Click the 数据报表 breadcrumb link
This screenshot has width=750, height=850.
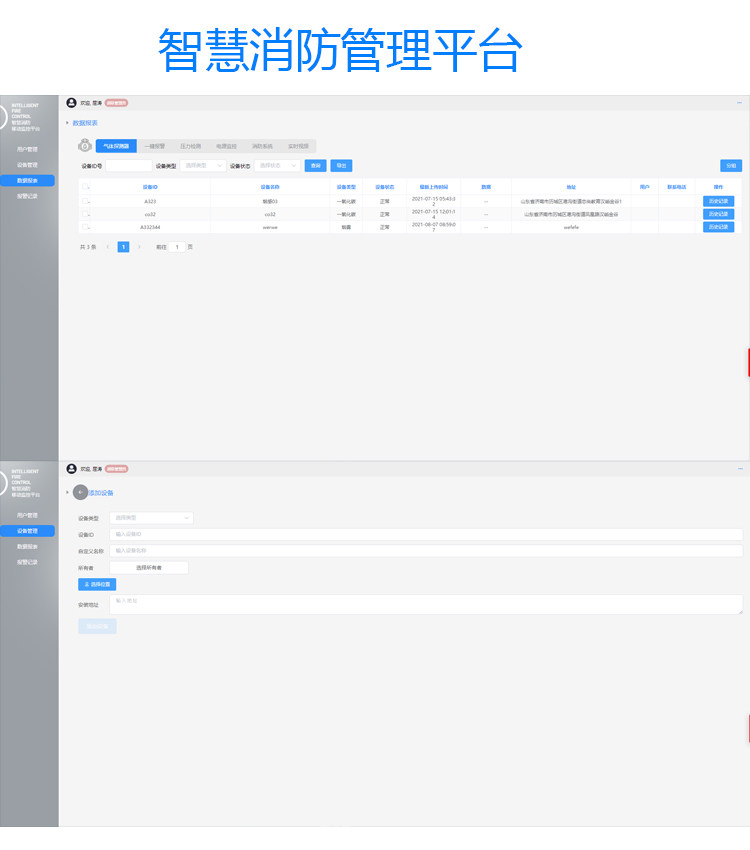[85, 123]
